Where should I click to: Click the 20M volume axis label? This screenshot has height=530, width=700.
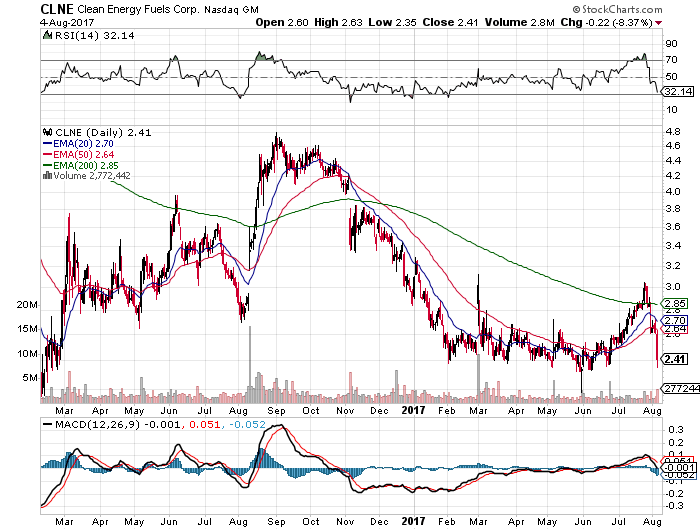tap(27, 305)
